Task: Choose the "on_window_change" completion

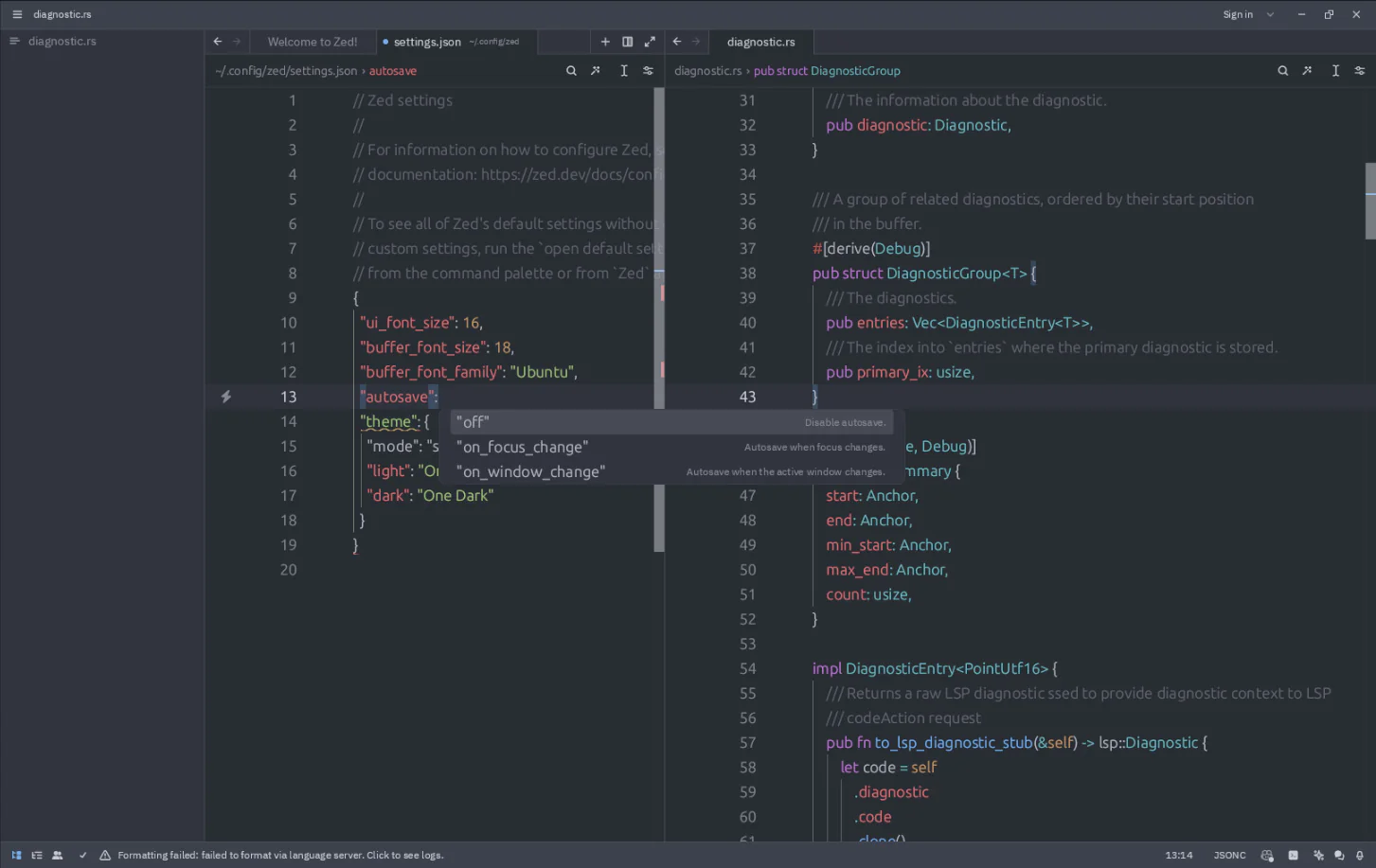Action: coord(671,471)
